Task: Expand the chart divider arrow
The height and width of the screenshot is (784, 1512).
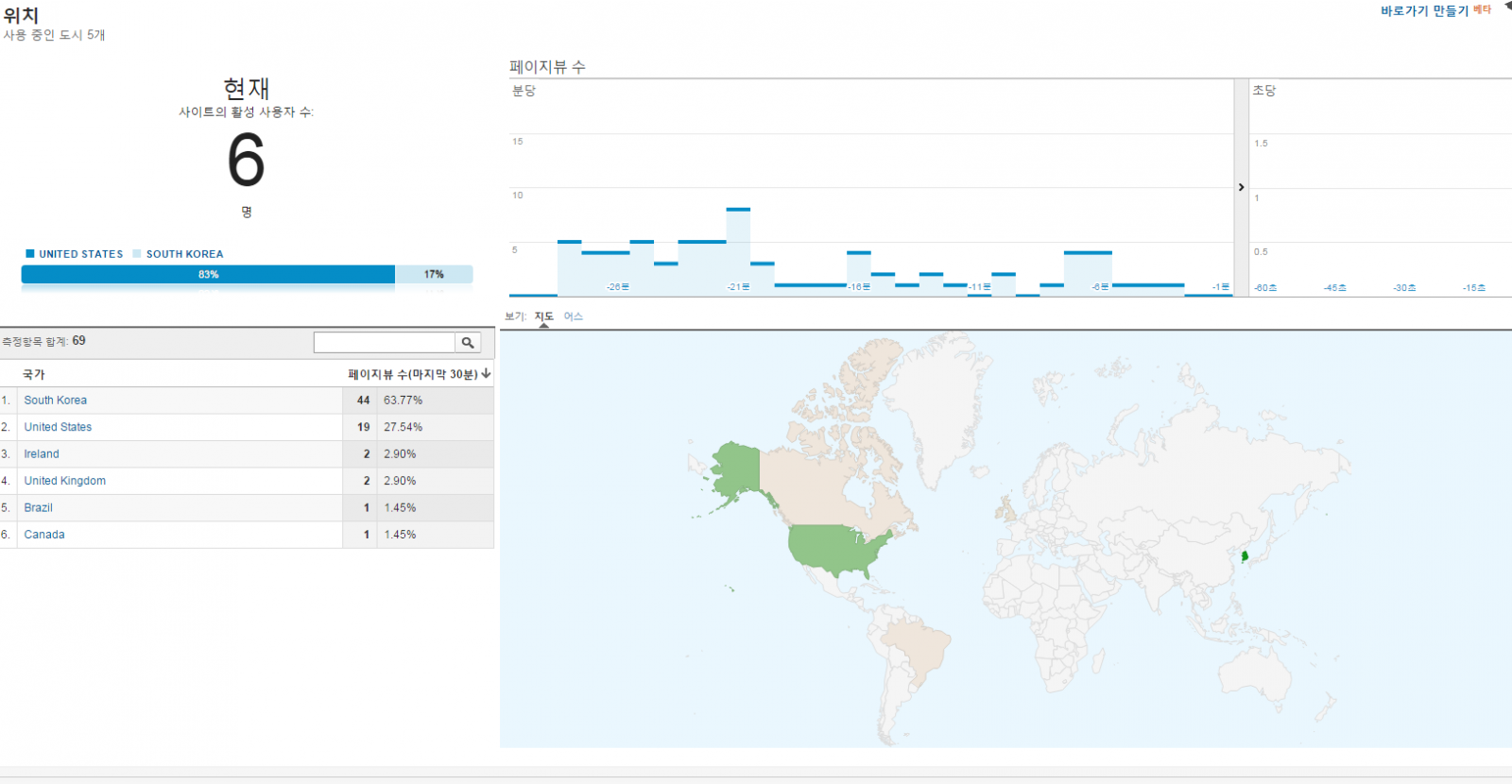Action: pyautogui.click(x=1242, y=187)
